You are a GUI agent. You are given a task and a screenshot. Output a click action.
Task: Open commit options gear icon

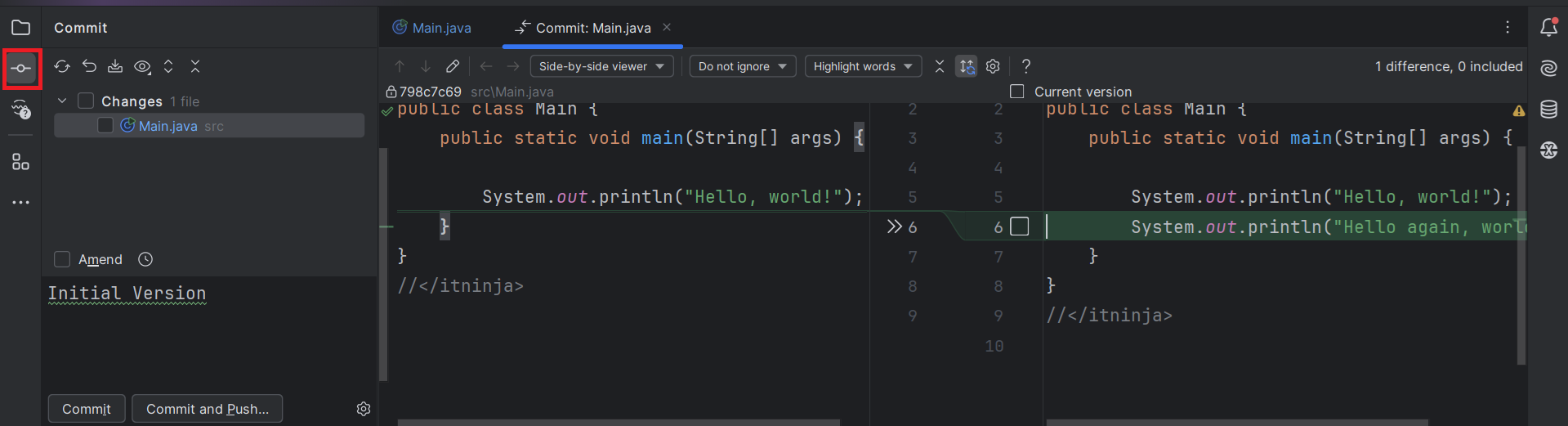click(364, 409)
